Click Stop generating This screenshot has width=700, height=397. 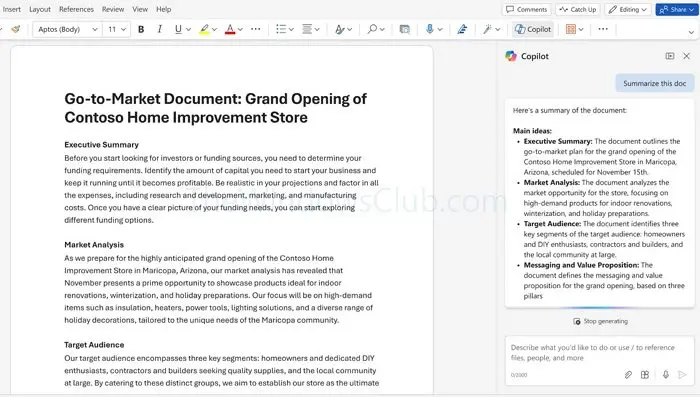600,321
